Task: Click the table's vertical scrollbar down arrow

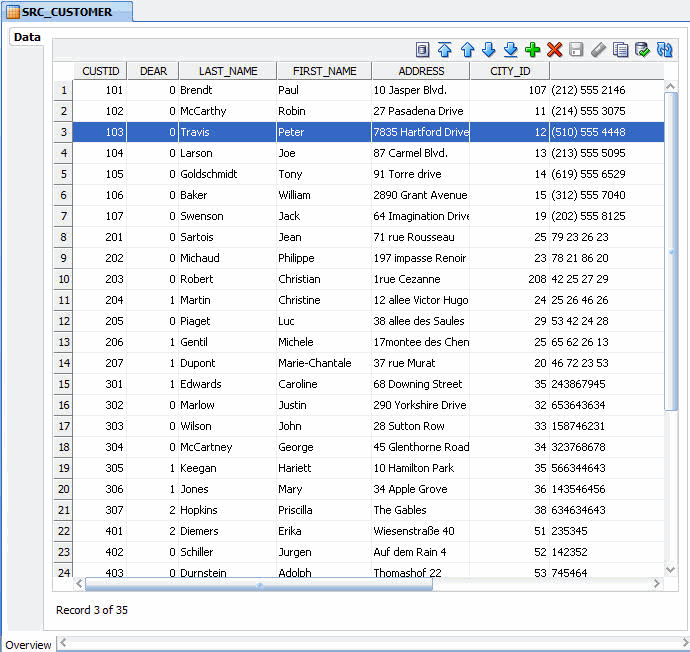Action: click(670, 570)
